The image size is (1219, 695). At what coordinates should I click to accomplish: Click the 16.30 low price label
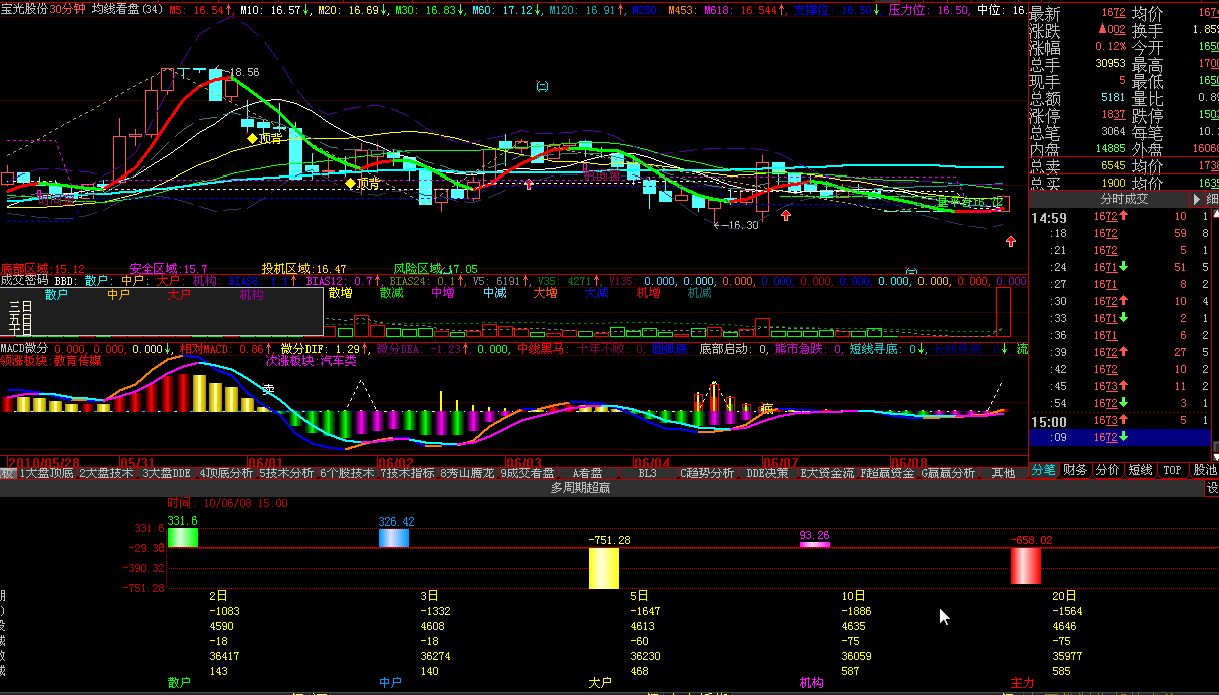(x=737, y=224)
